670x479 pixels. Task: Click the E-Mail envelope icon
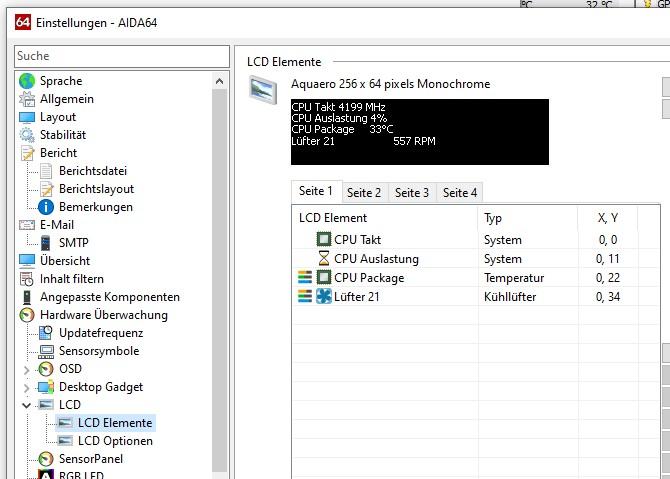pos(27,225)
